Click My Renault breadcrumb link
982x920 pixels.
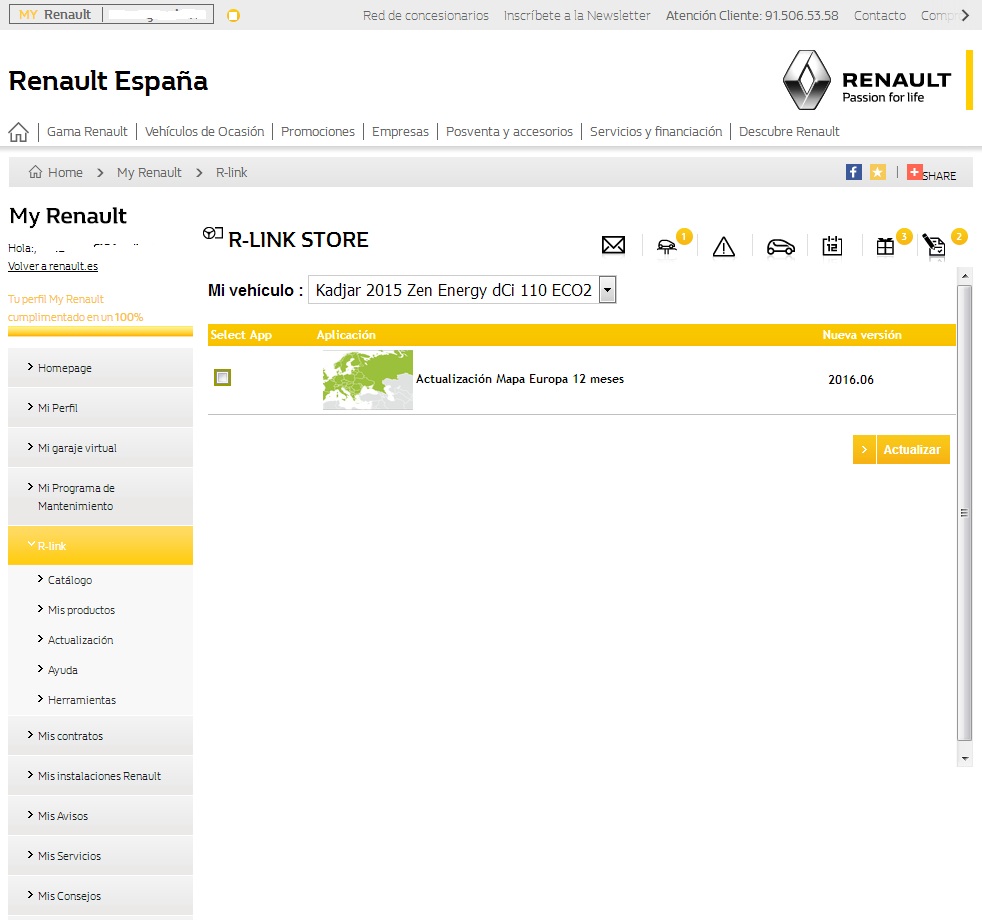click(x=149, y=172)
